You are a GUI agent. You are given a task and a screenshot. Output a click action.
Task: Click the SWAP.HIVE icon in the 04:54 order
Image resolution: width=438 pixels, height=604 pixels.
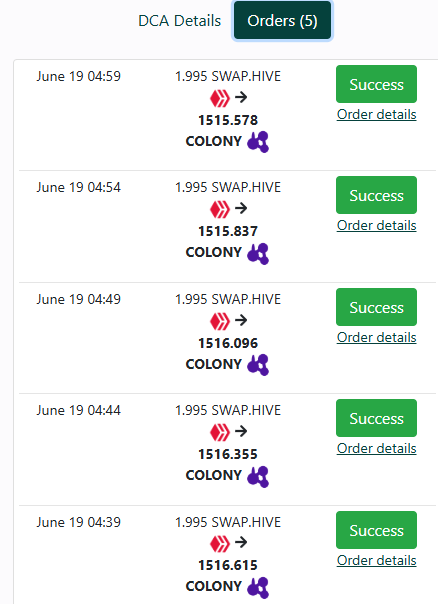pos(220,209)
